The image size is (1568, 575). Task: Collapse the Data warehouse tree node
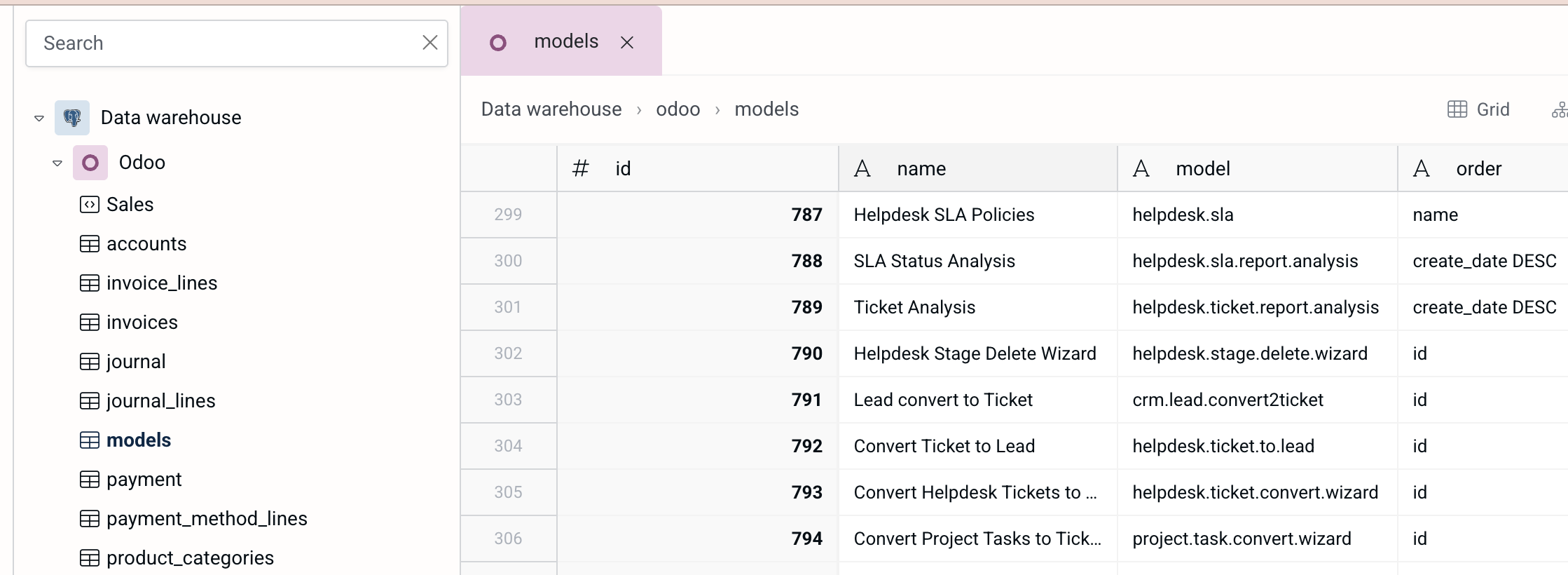coord(39,118)
